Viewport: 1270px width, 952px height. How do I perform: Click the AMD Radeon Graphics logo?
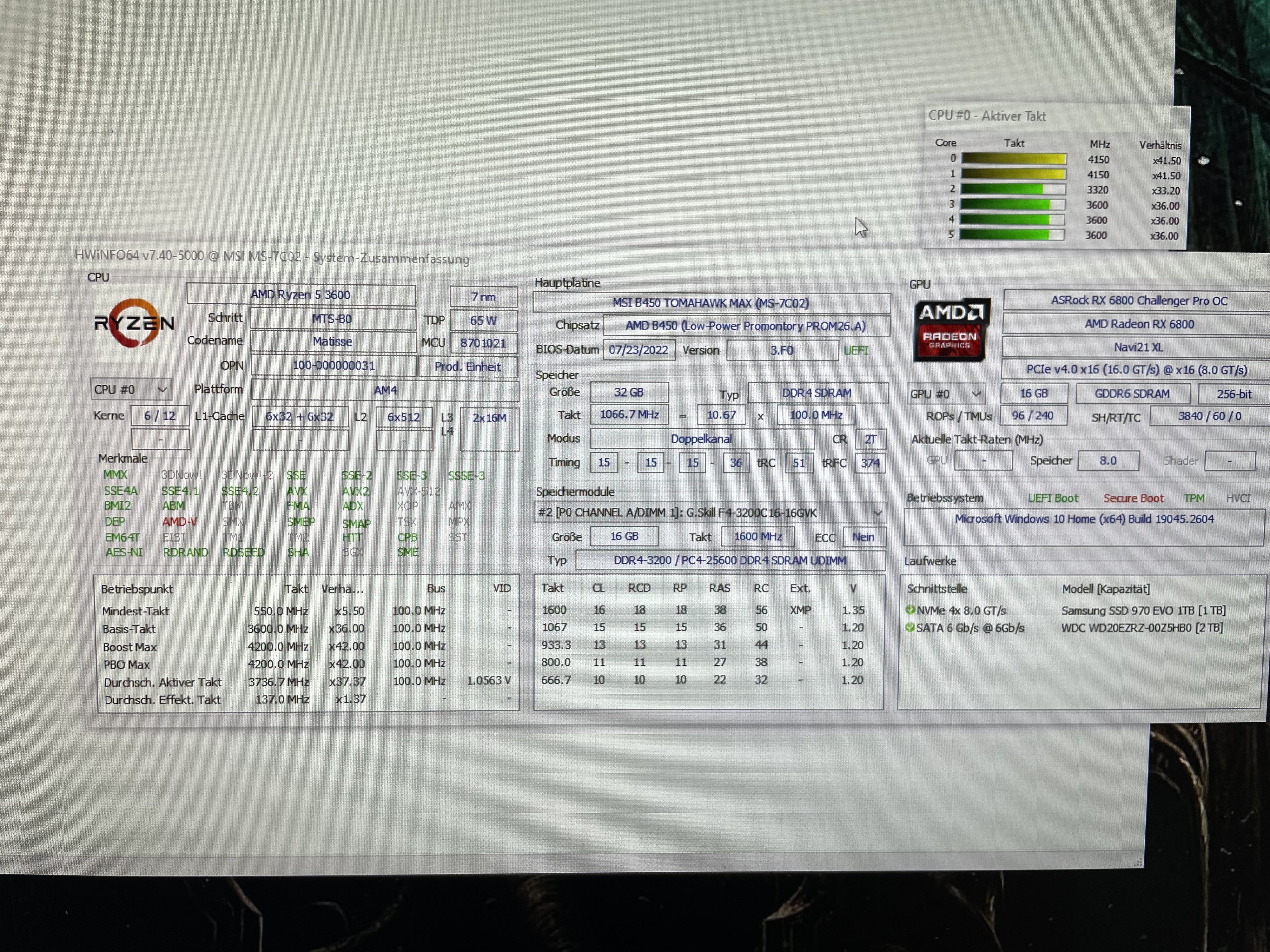pyautogui.click(x=951, y=329)
